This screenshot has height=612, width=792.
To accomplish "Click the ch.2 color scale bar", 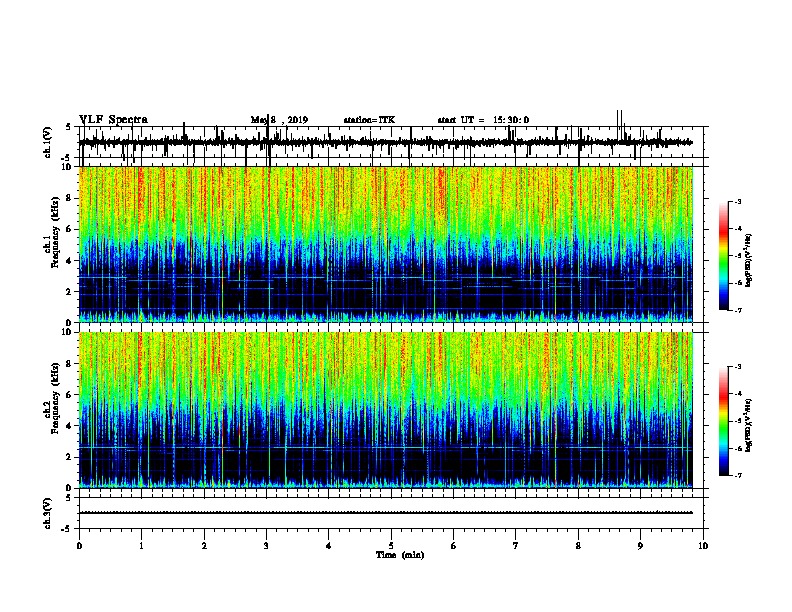I will (x=724, y=421).
